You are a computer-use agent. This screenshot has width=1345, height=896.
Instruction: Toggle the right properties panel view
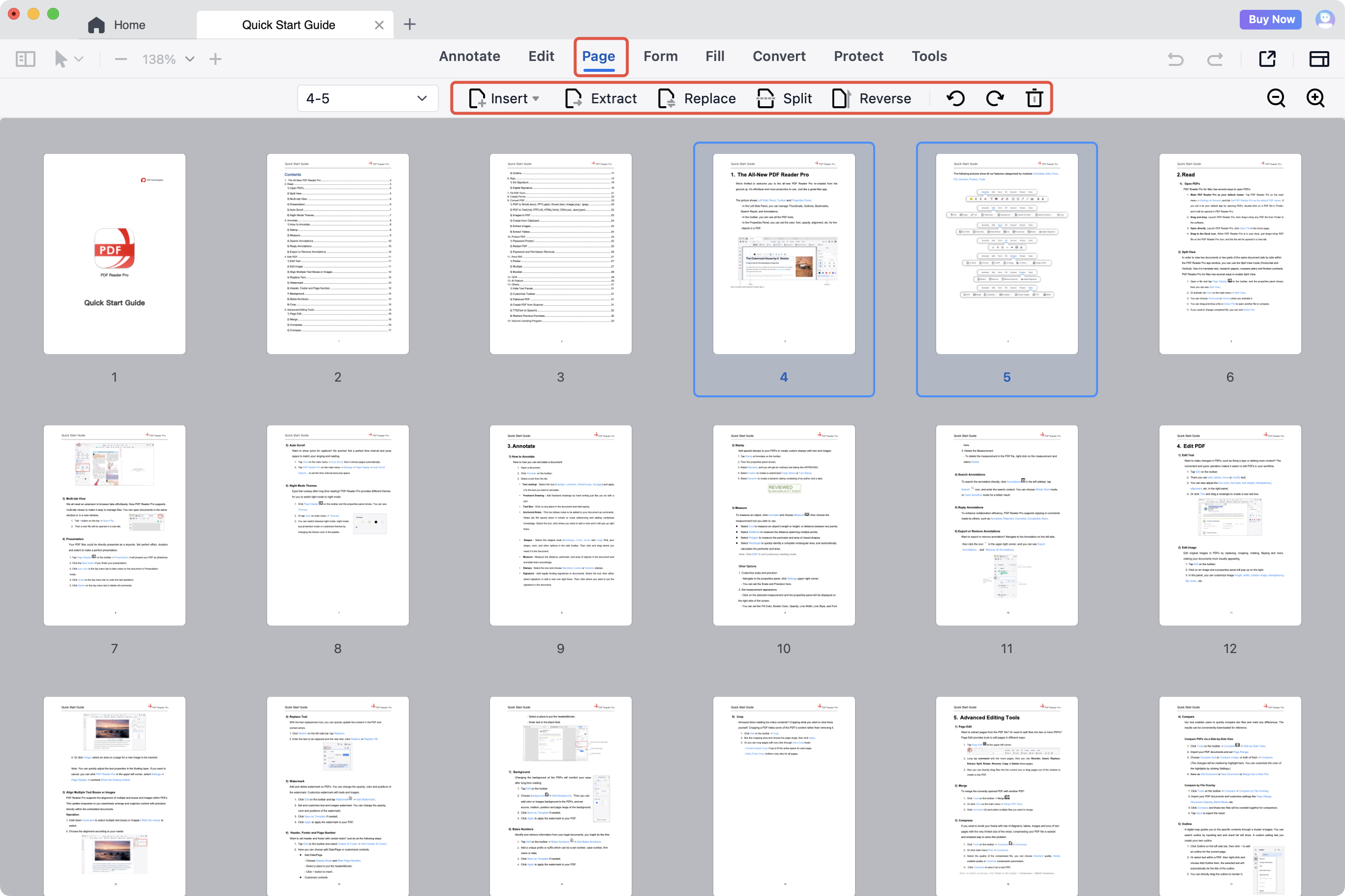pos(1319,59)
